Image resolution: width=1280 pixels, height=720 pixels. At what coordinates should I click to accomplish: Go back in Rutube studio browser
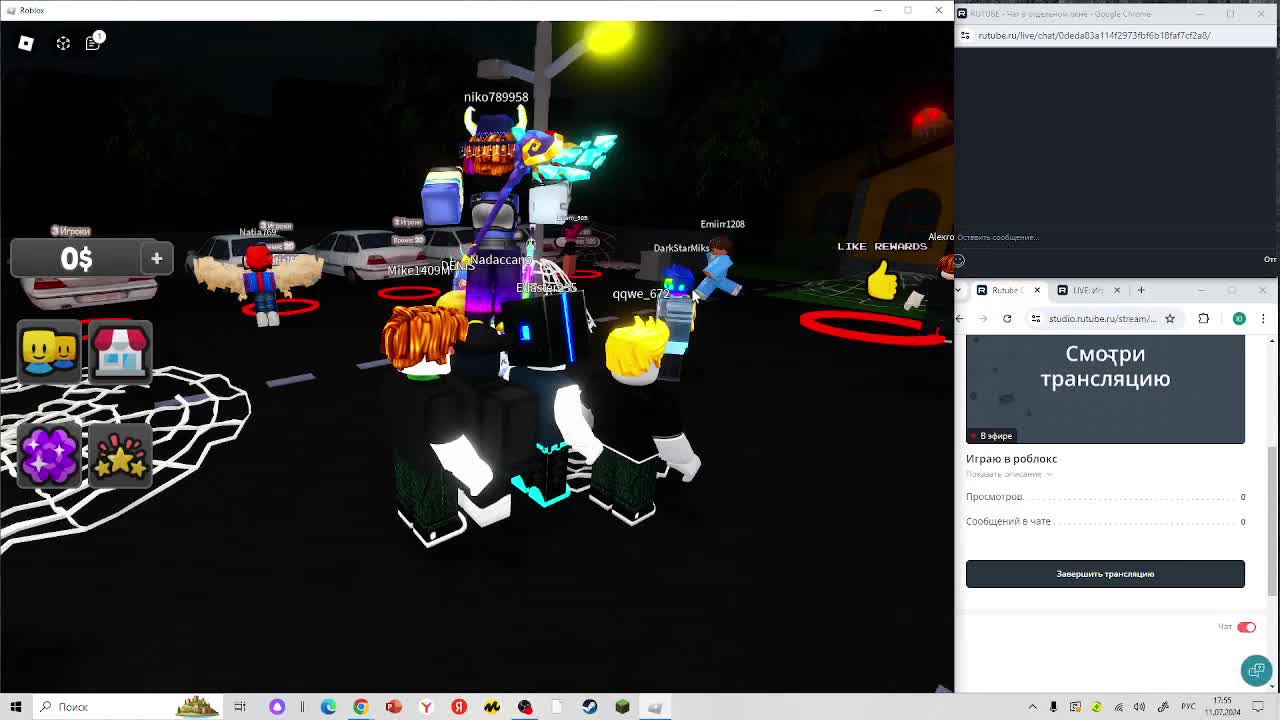click(961, 319)
